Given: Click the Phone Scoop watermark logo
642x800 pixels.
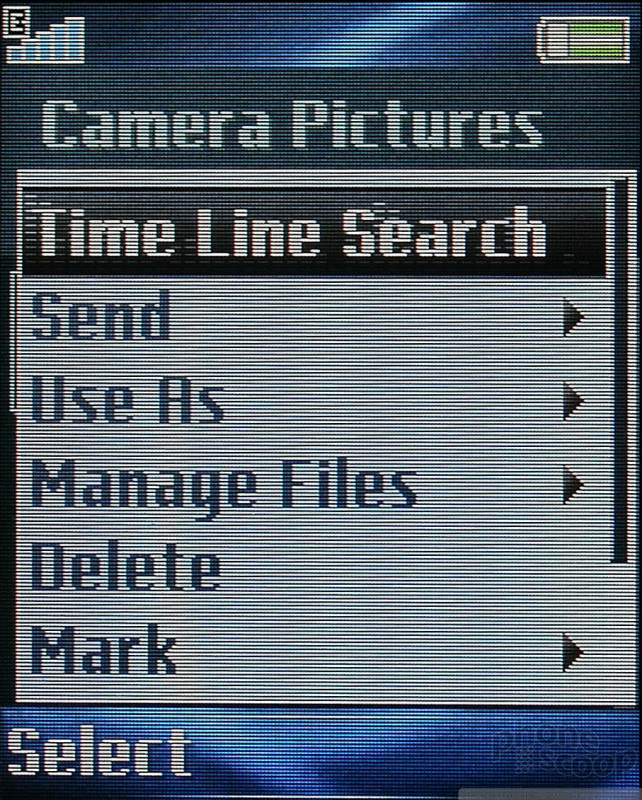Looking at the screenshot, I should [566, 753].
